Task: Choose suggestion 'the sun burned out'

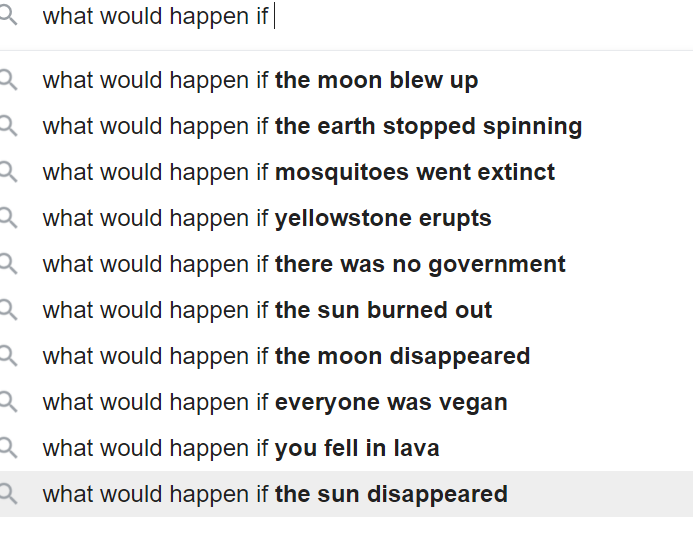Action: [346, 310]
